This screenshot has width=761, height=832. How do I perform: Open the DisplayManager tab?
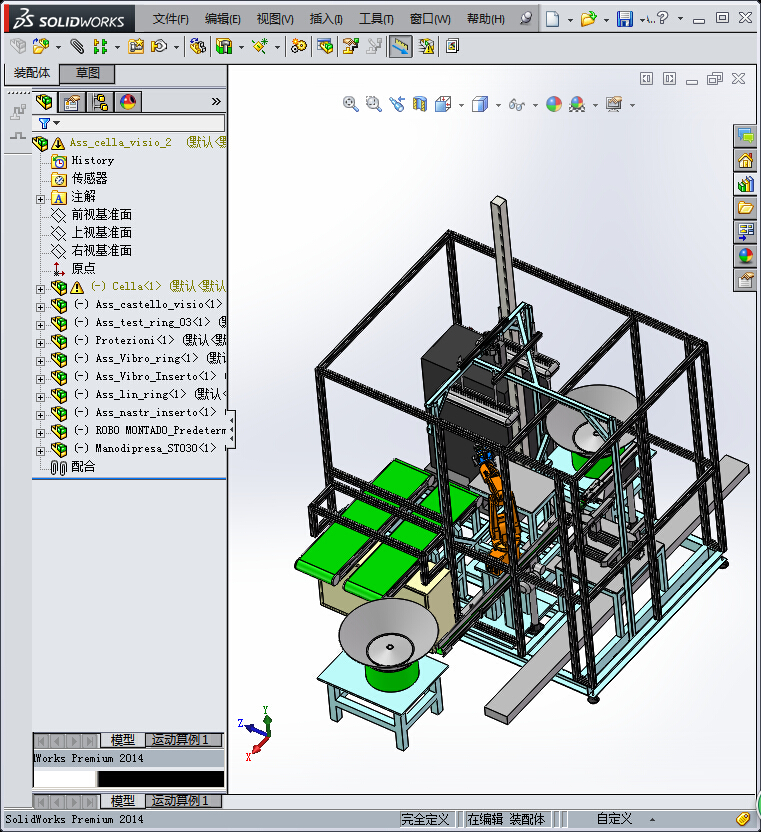coord(128,101)
